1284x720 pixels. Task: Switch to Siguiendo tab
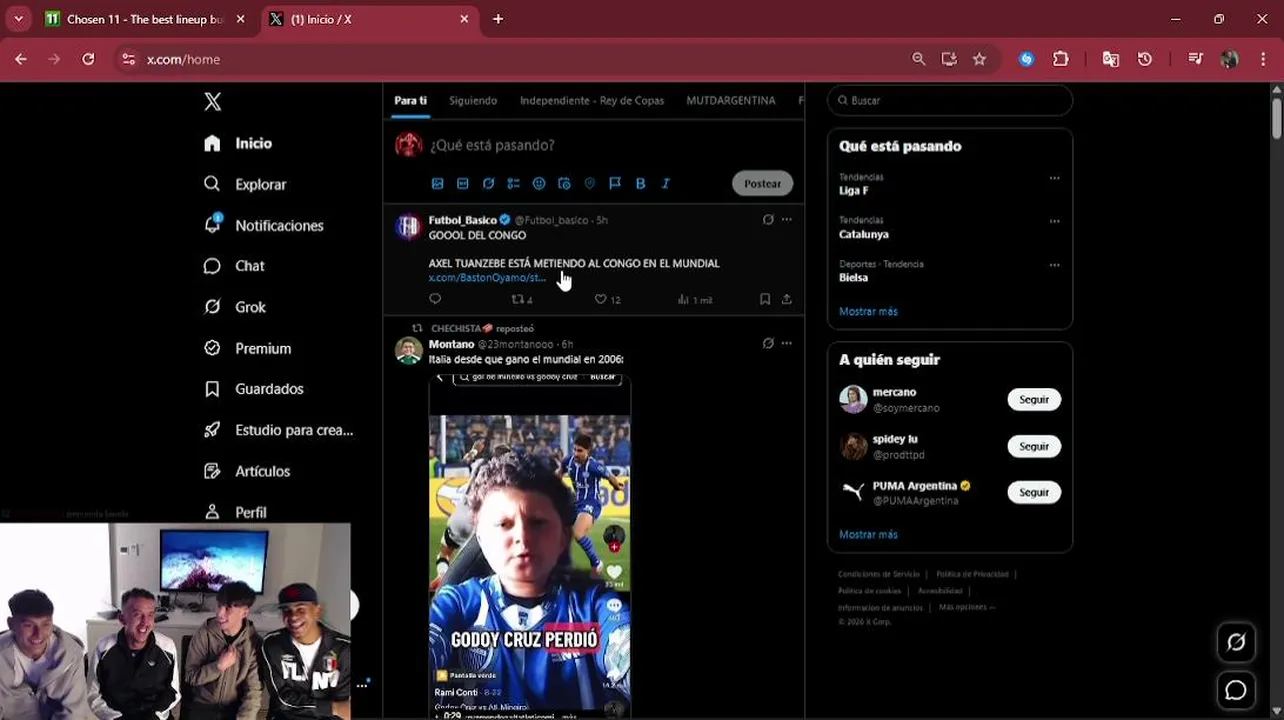[x=473, y=100]
